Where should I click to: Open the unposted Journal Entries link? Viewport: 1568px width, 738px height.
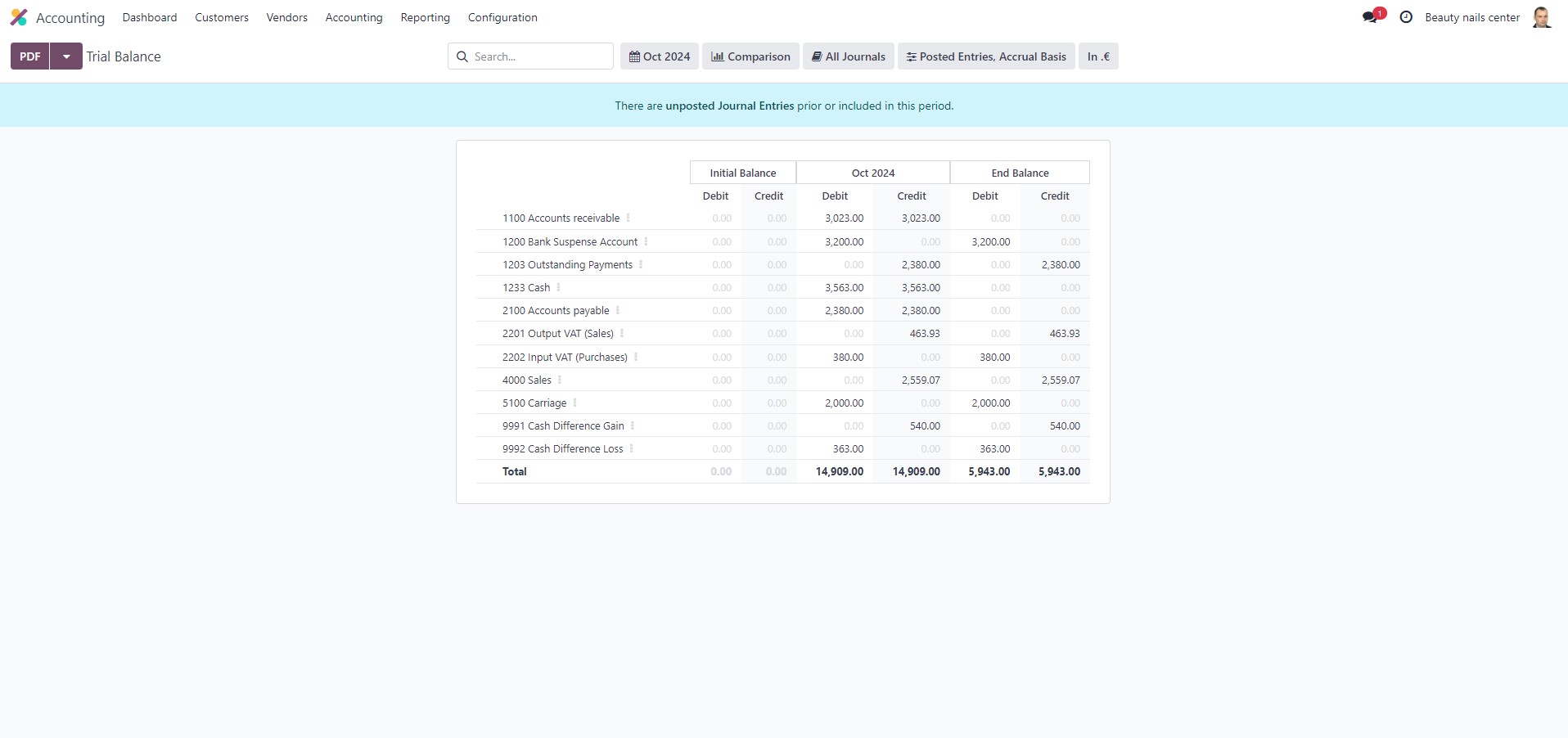[729, 106]
